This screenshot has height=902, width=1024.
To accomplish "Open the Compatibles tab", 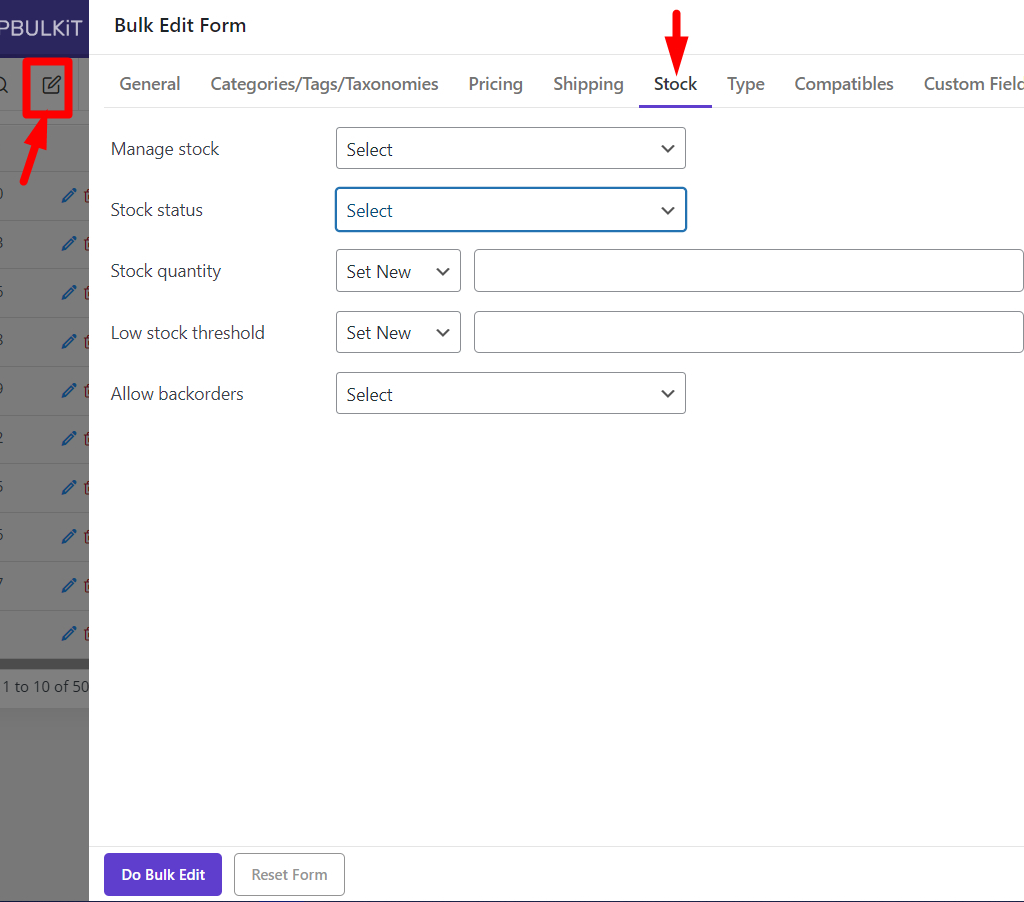I will [x=844, y=84].
